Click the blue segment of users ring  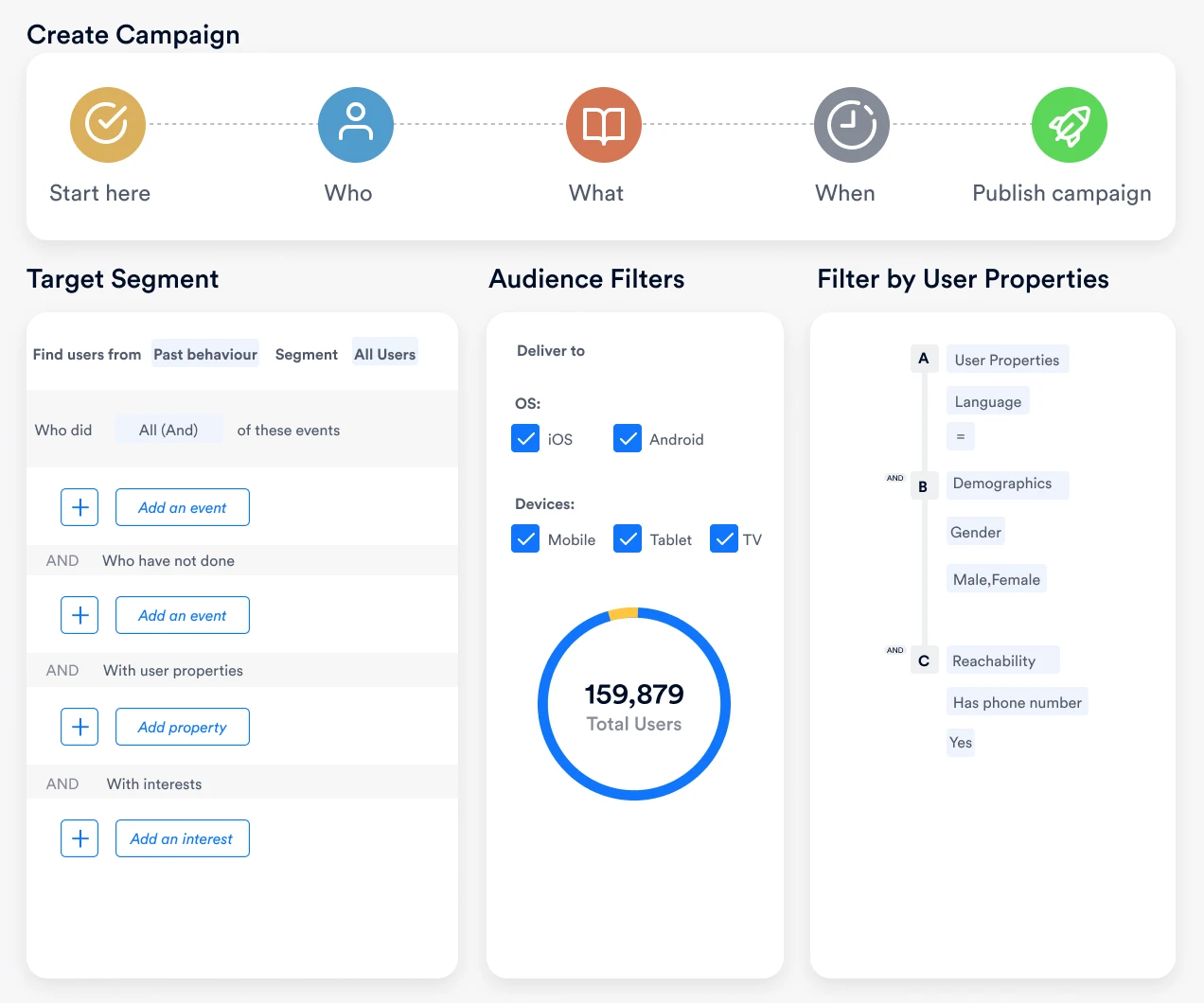tap(634, 795)
